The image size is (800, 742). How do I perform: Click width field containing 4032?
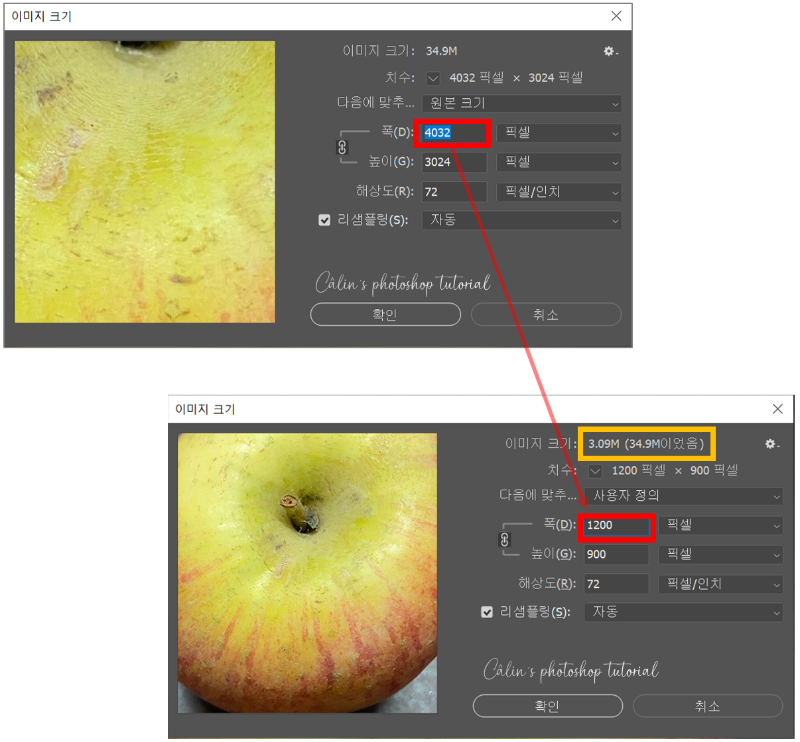tap(453, 133)
